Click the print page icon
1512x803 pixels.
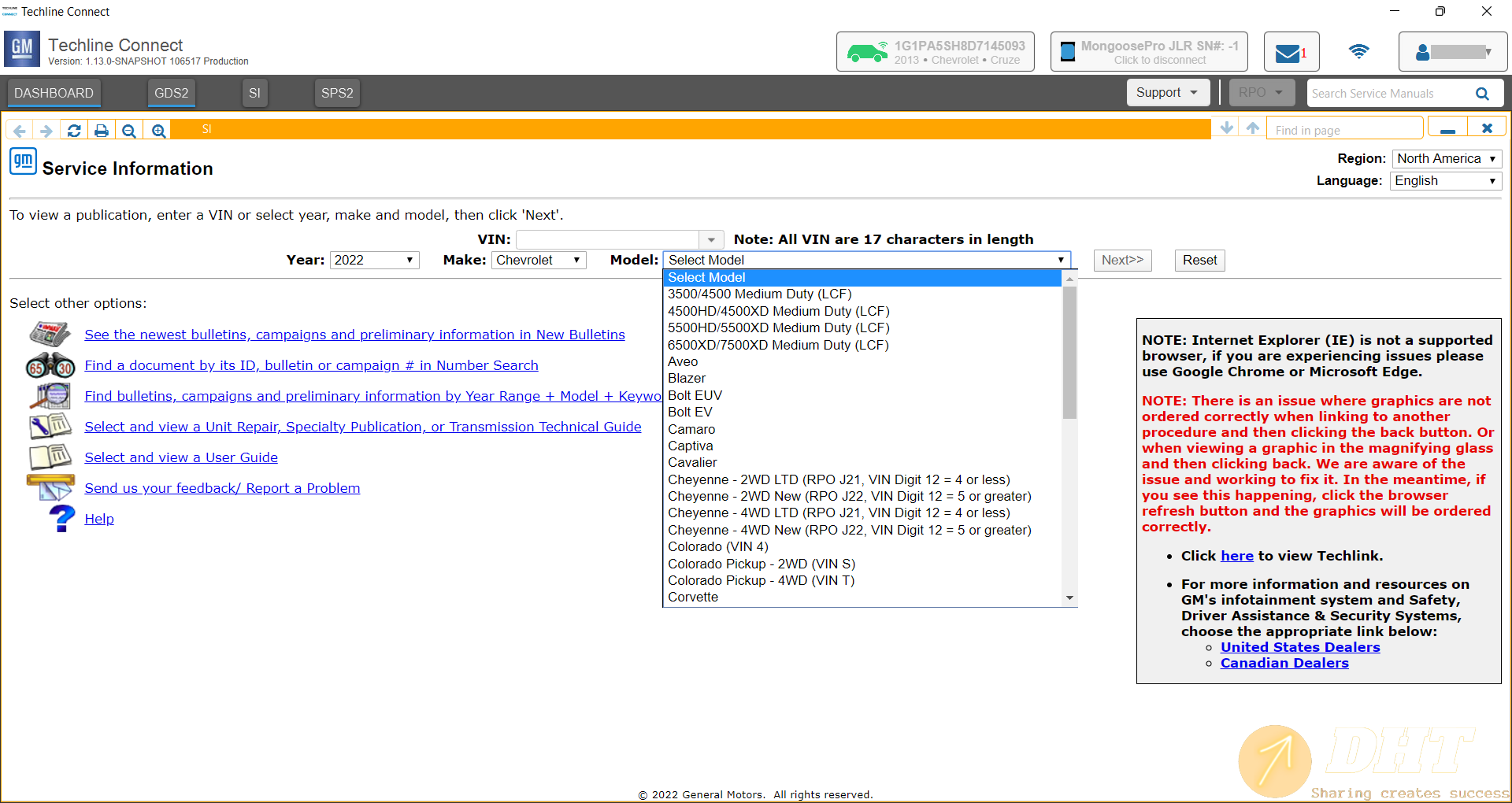(102, 131)
